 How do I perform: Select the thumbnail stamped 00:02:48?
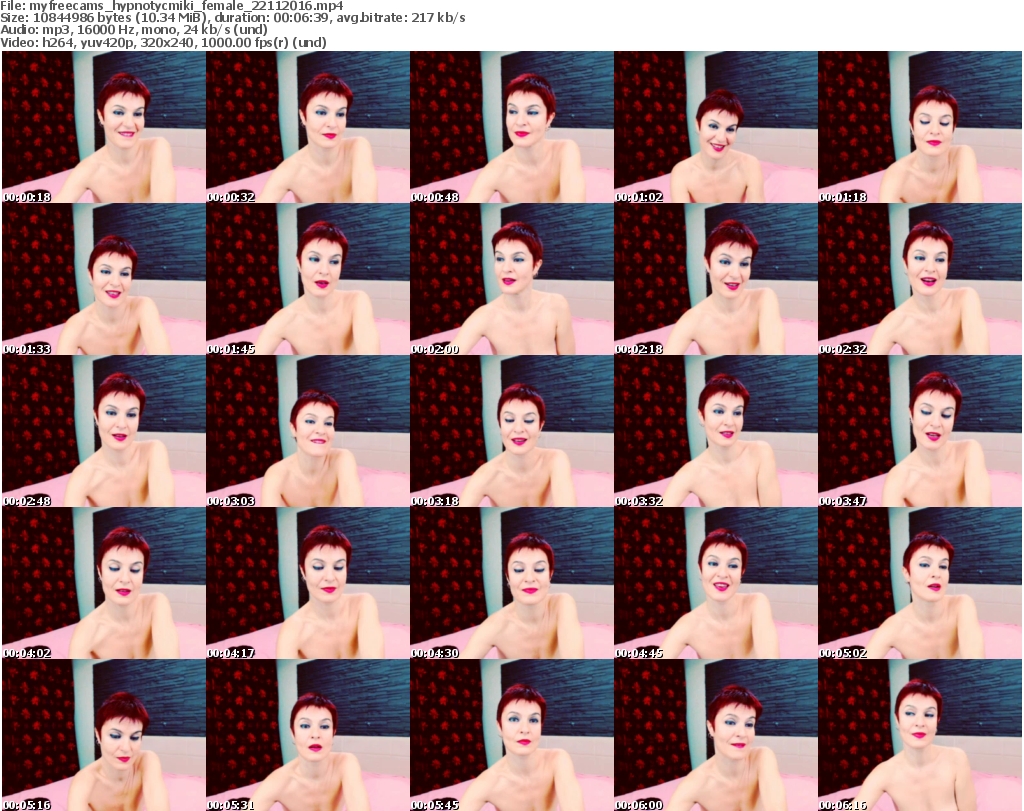pyautogui.click(x=104, y=431)
